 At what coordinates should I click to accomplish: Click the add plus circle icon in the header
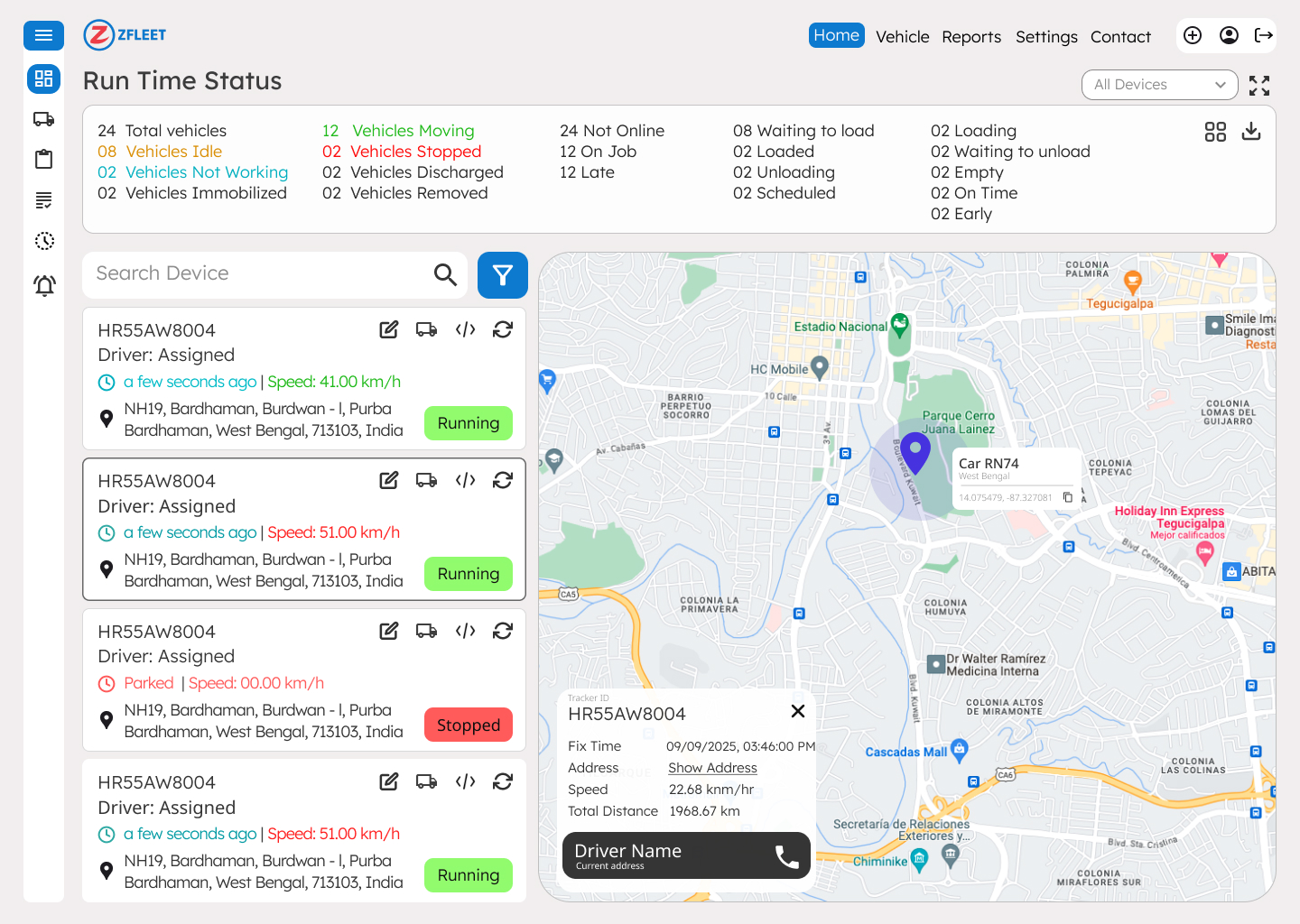(1192, 35)
